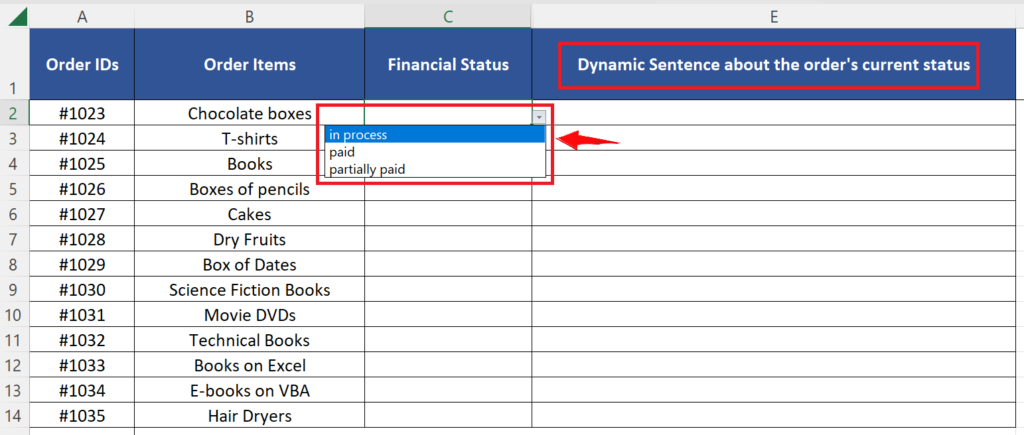Select the cell with #1029
The height and width of the screenshot is (435, 1024).
tap(82, 265)
